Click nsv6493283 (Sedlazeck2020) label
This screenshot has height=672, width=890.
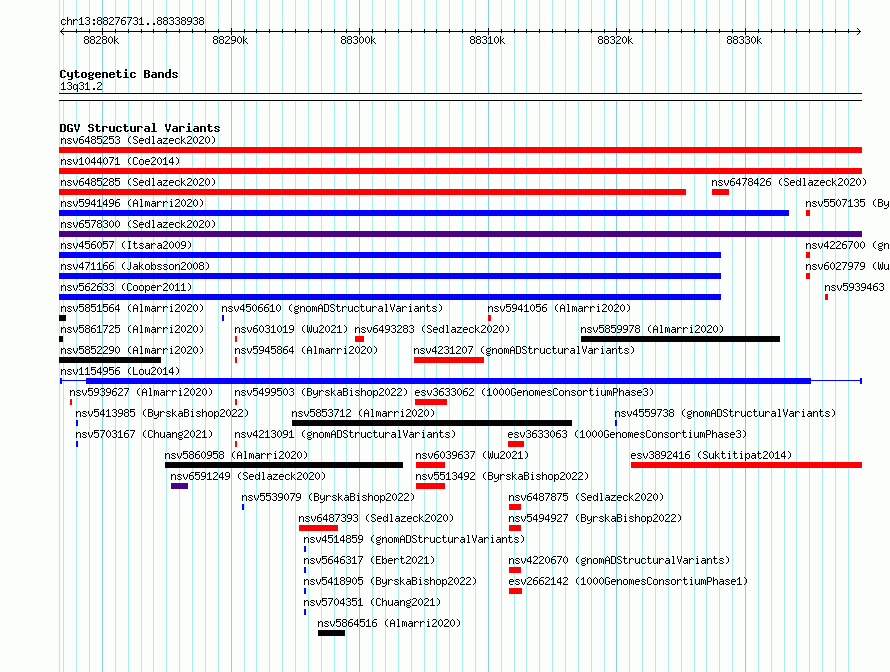[x=432, y=329]
